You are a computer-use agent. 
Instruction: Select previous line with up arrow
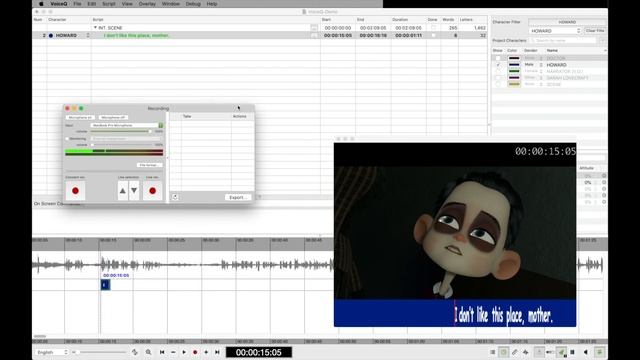(x=123, y=191)
